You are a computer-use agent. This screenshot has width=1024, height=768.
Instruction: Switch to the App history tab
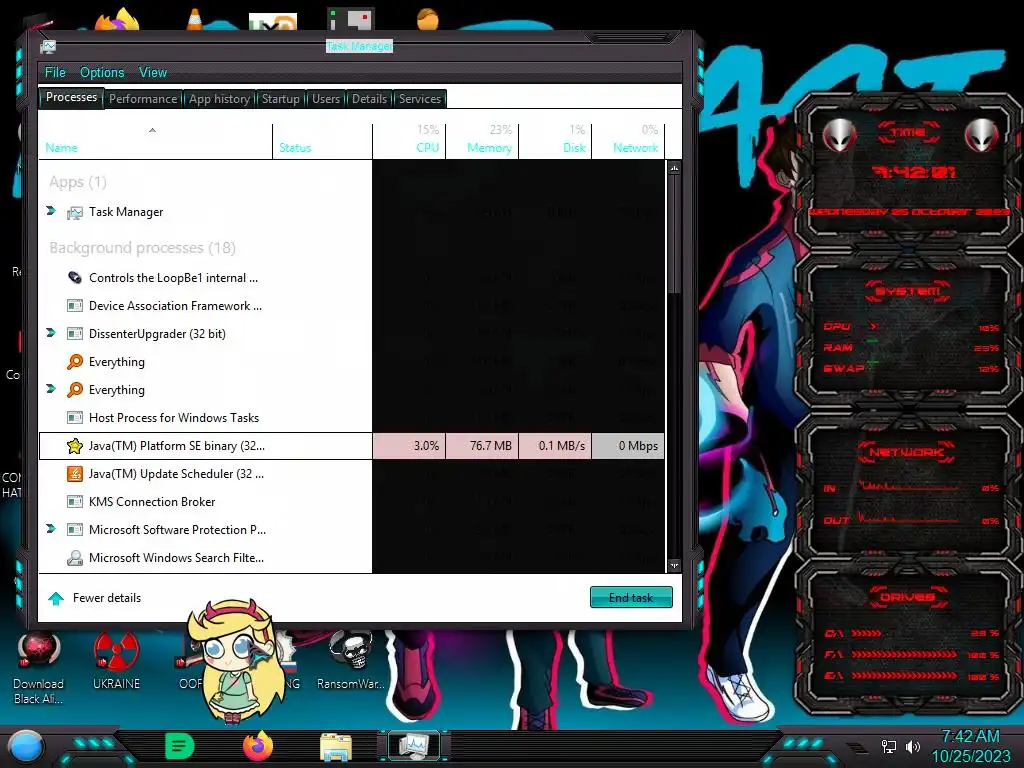click(219, 99)
